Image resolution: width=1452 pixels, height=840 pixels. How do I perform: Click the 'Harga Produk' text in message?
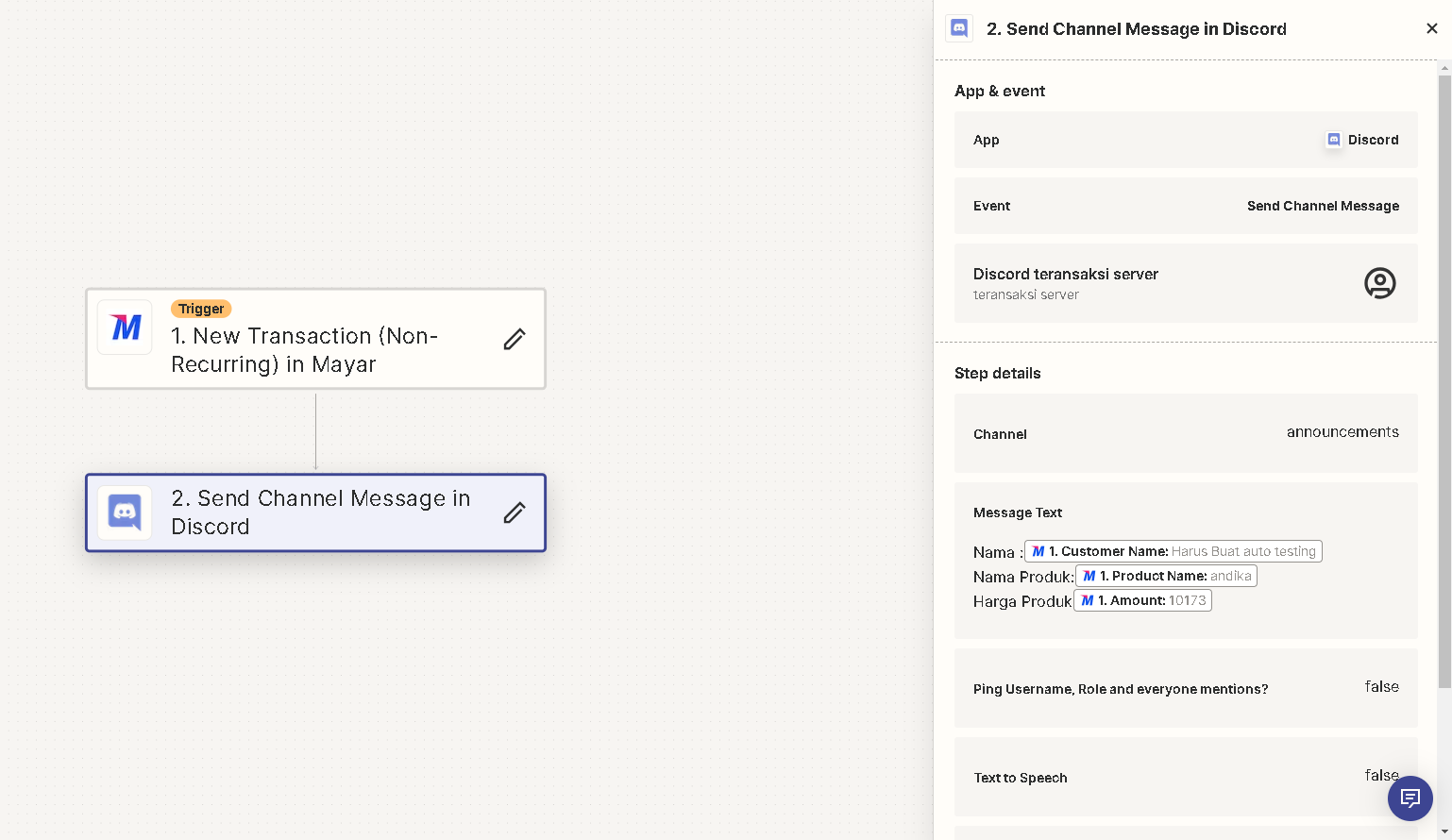click(1022, 601)
